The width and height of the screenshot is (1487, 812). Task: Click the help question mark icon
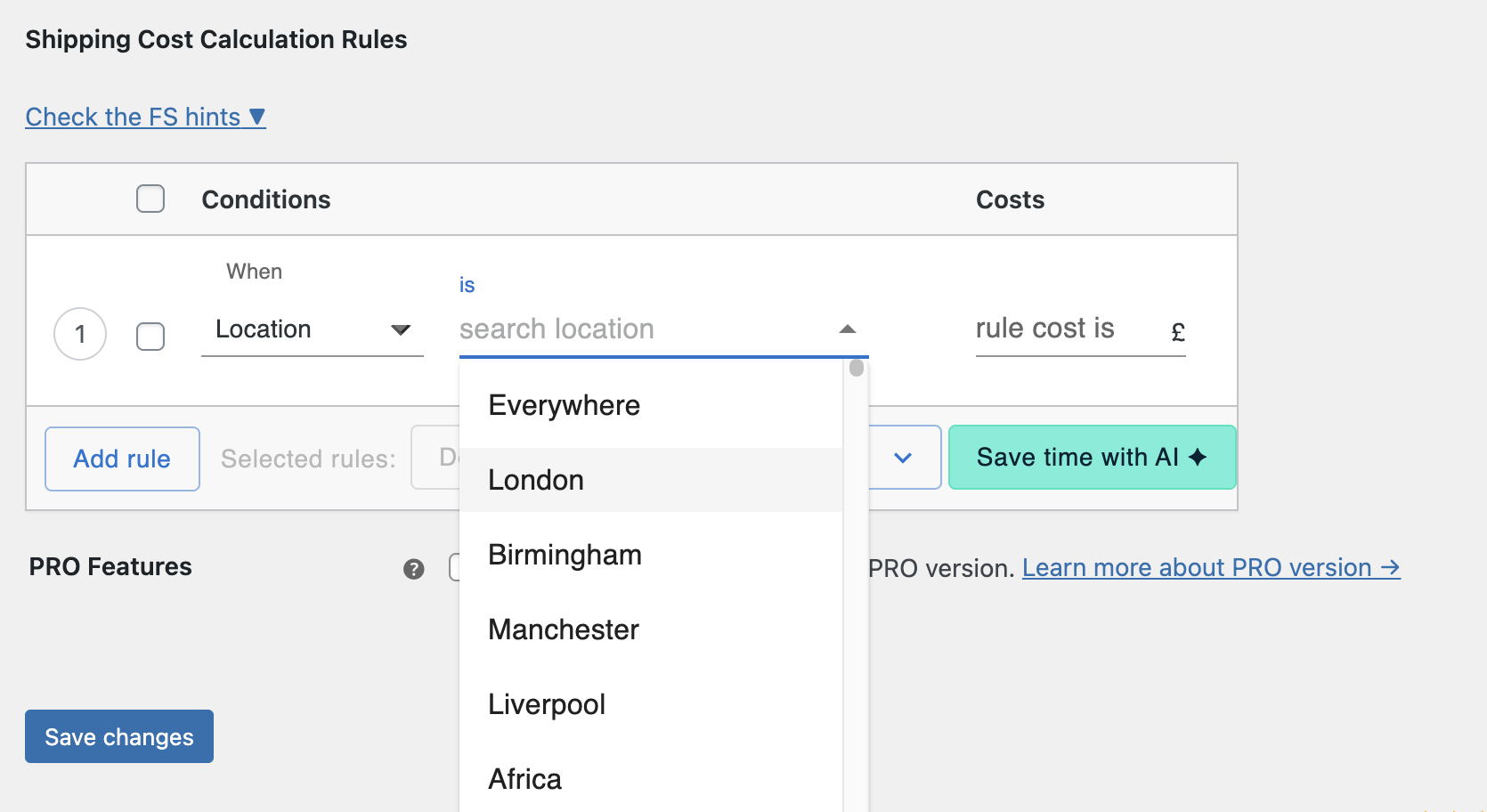pos(413,567)
